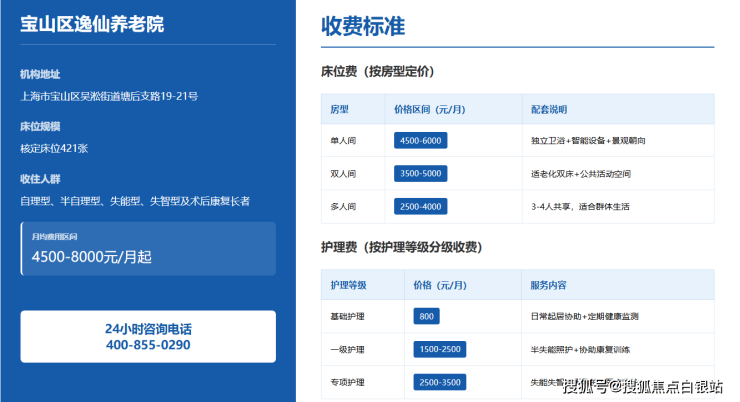
Task: Click the 价格(元/月) column header
Action: 440,285
